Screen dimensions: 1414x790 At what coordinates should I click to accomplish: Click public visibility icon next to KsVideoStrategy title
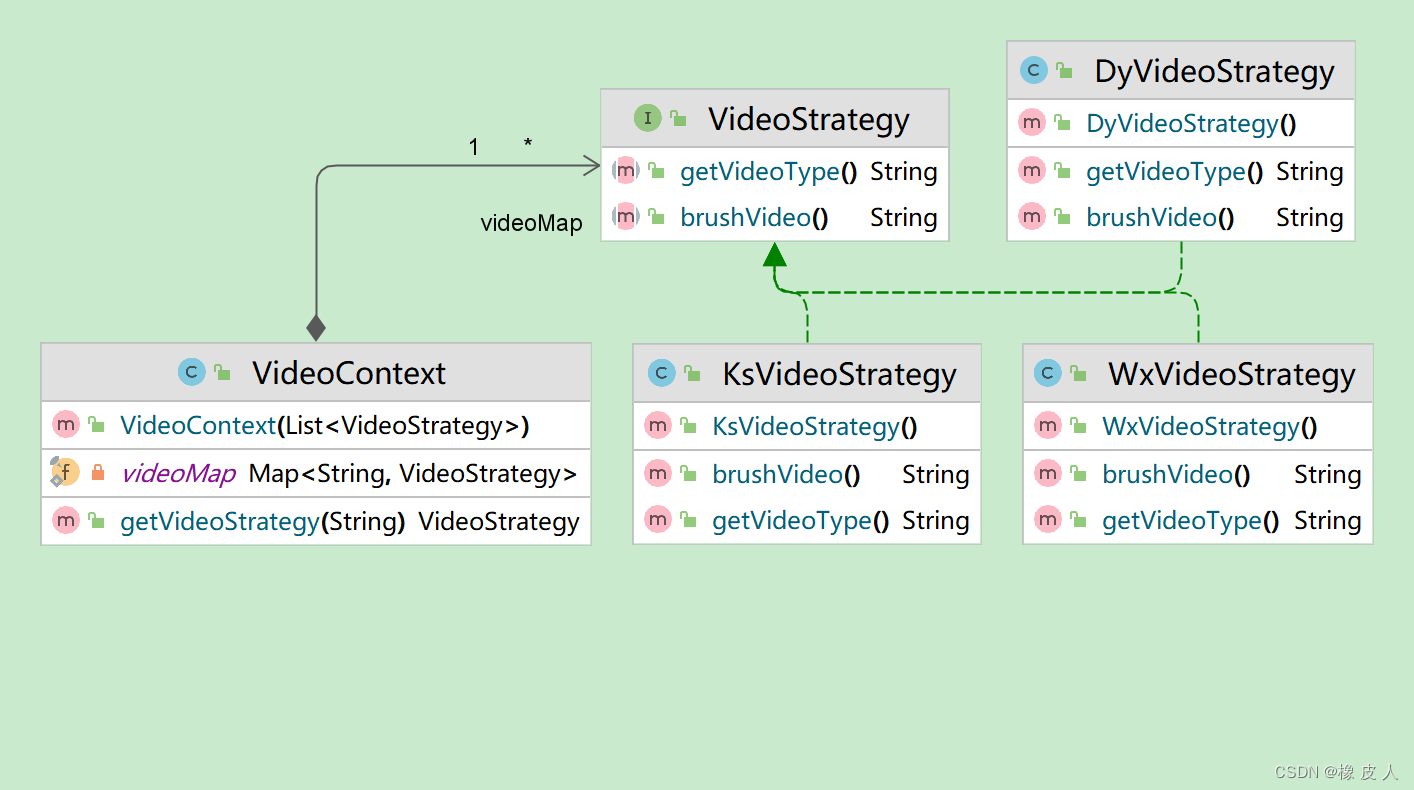(692, 375)
